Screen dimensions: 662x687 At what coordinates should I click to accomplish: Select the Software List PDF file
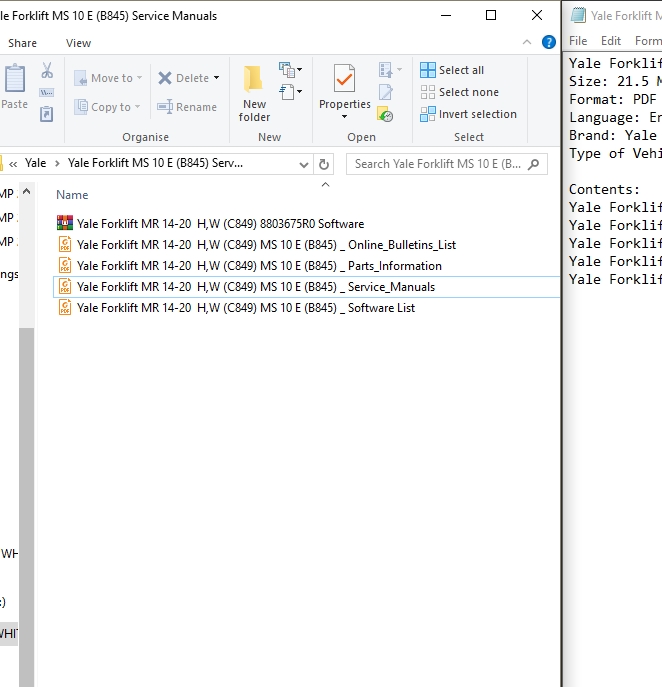[x=245, y=308]
